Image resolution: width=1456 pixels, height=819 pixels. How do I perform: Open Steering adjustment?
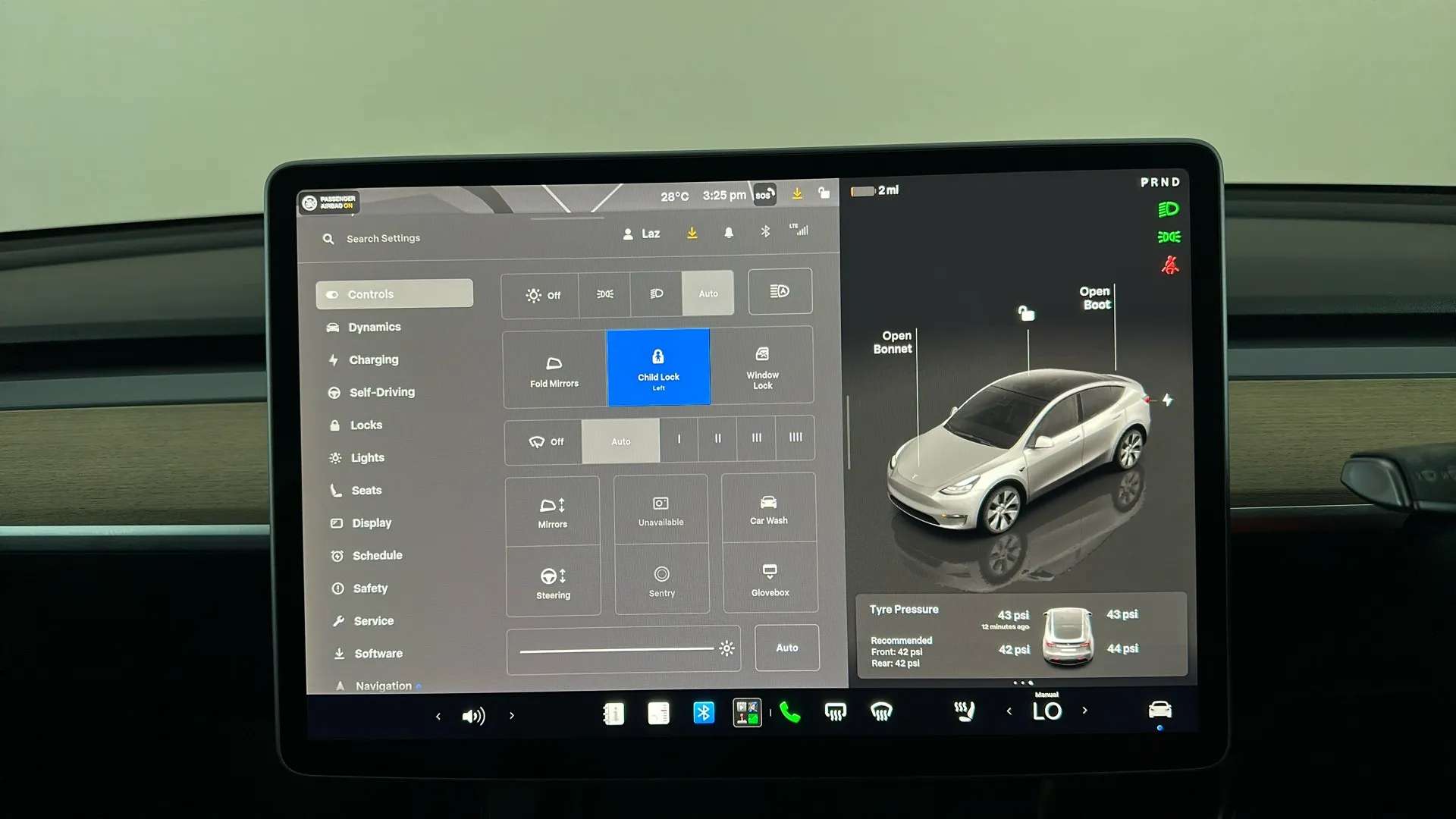coord(554,582)
